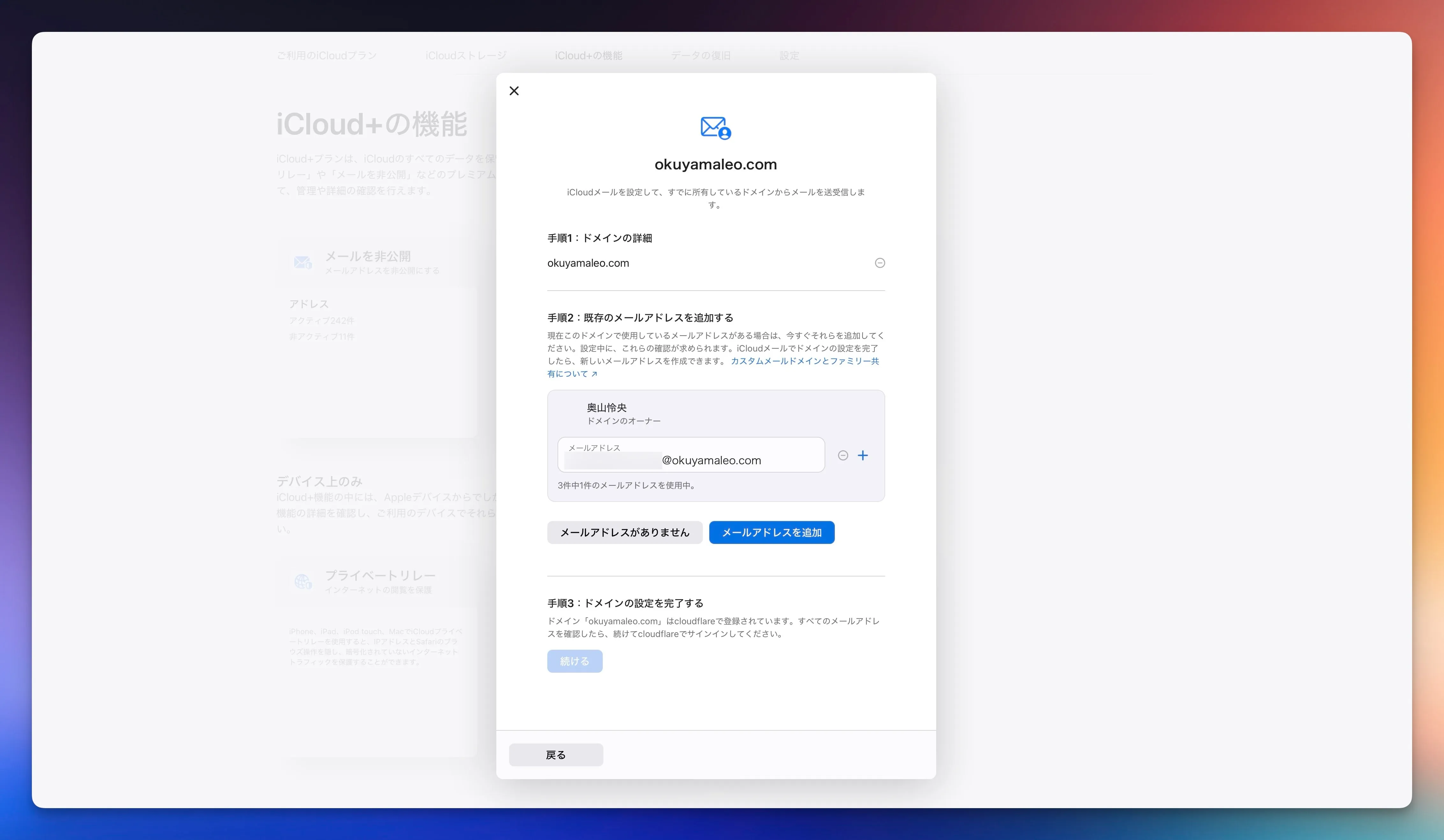Select the iCloudストレージ tab
The image size is (1444, 840).
click(465, 55)
